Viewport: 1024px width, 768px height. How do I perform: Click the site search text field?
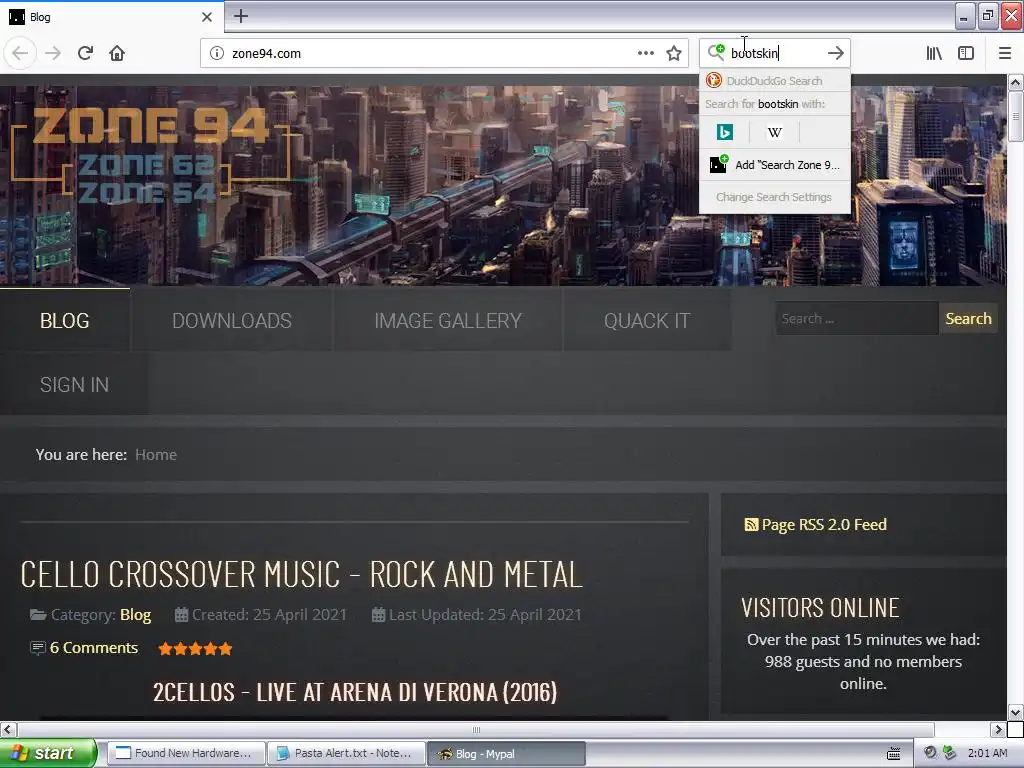857,319
